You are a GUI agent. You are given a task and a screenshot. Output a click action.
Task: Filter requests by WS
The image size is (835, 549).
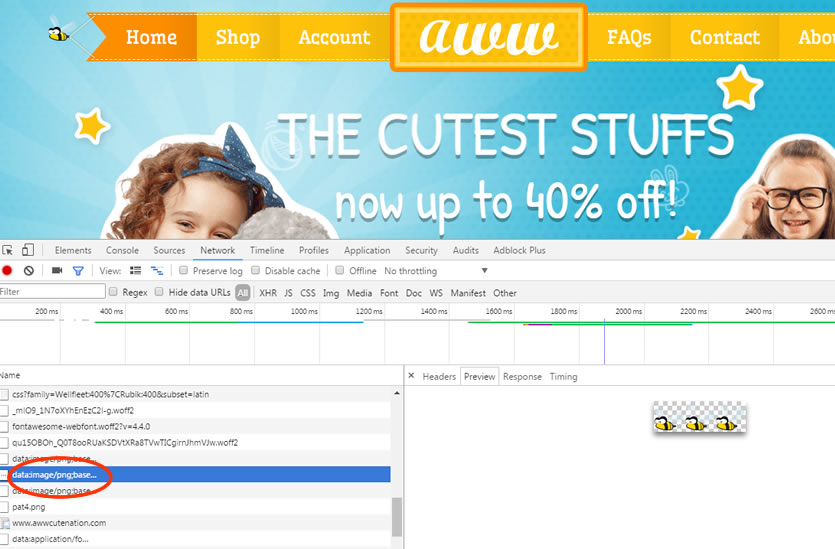(436, 293)
